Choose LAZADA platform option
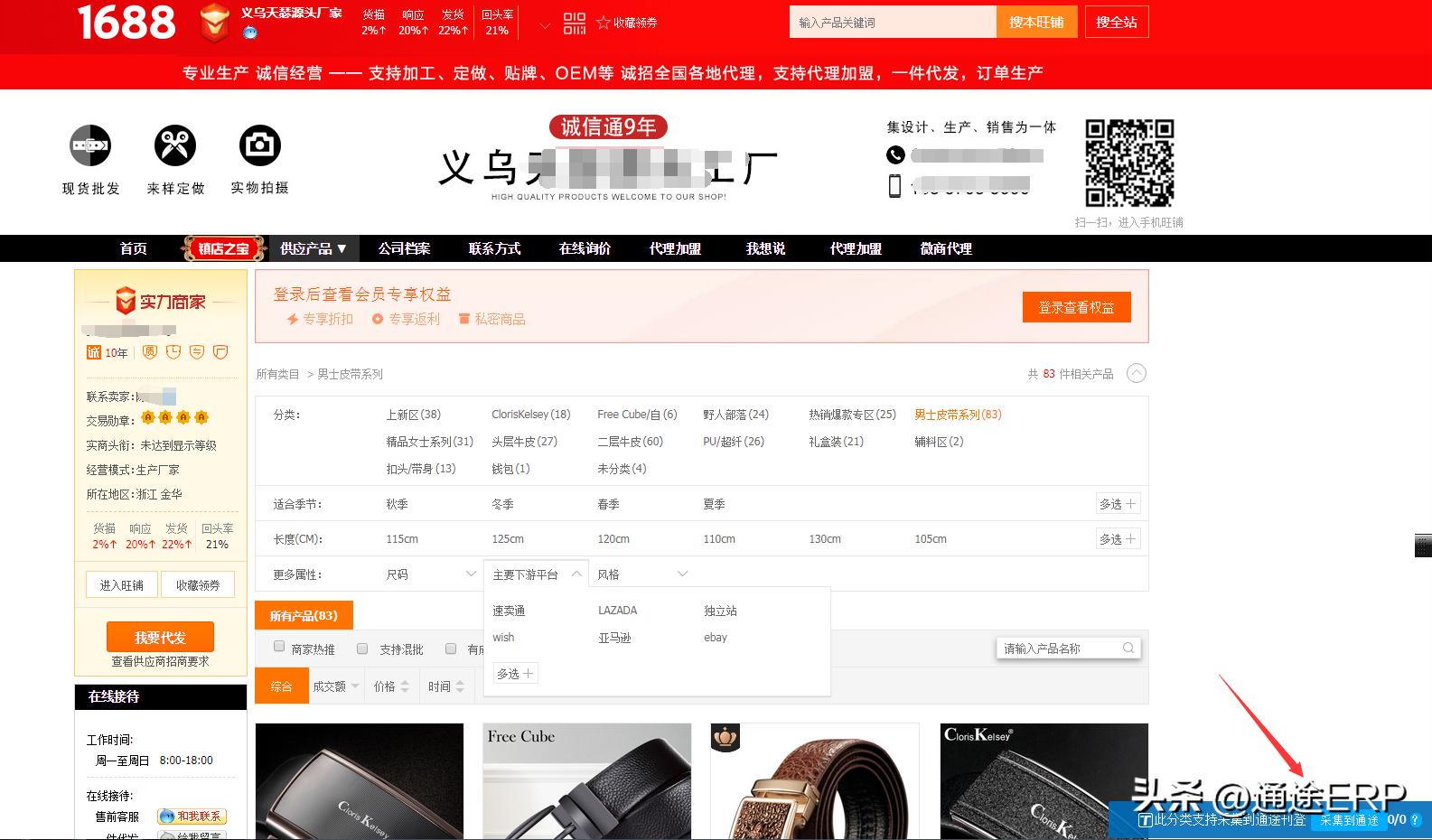 pyautogui.click(x=617, y=611)
